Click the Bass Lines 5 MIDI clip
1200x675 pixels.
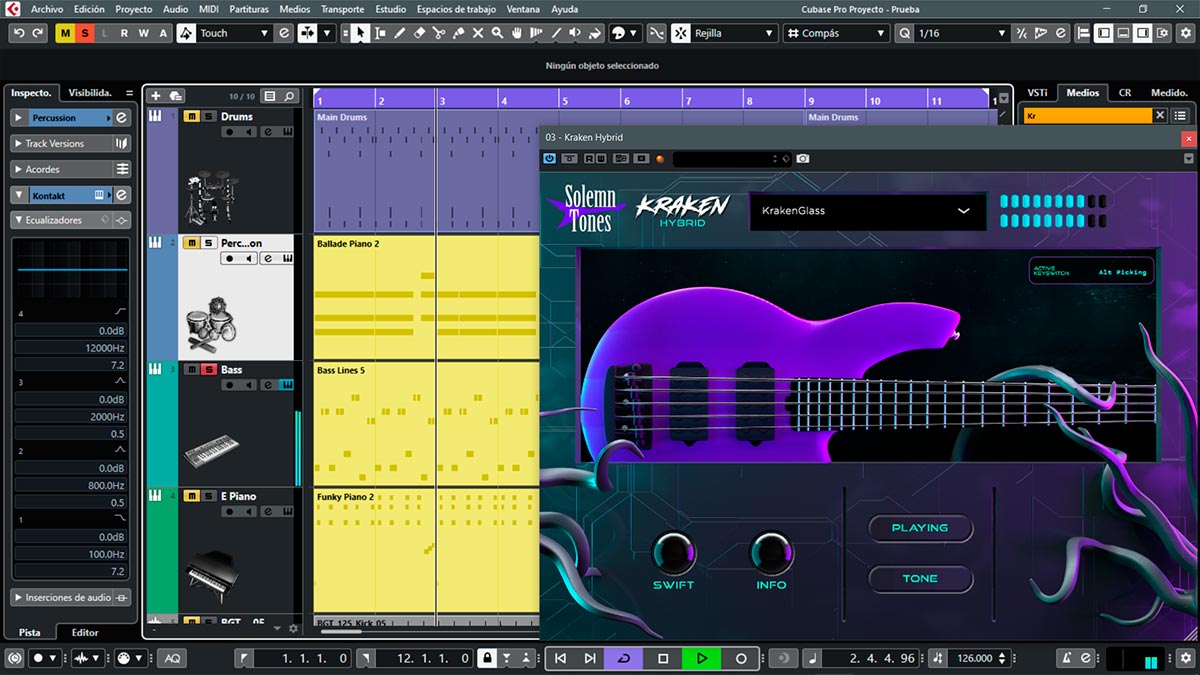tap(425, 424)
